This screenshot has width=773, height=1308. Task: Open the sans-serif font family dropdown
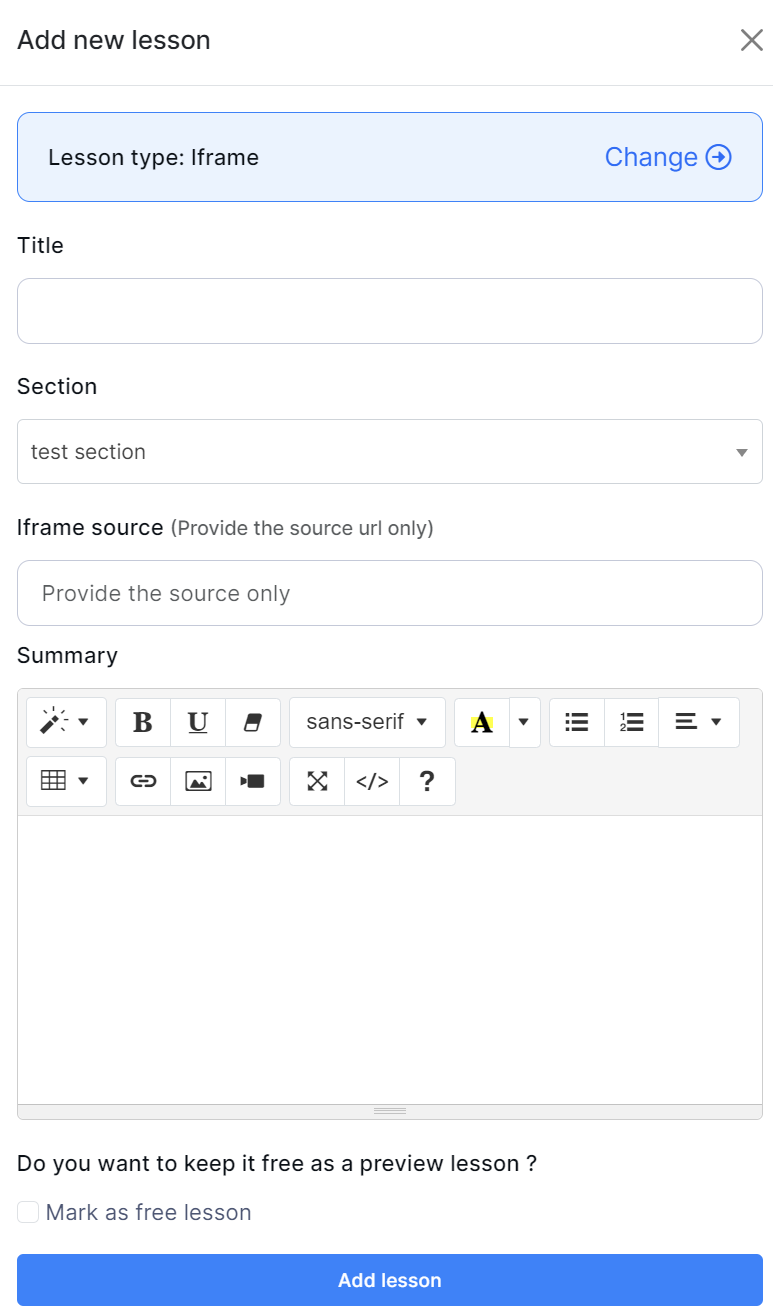(x=367, y=722)
